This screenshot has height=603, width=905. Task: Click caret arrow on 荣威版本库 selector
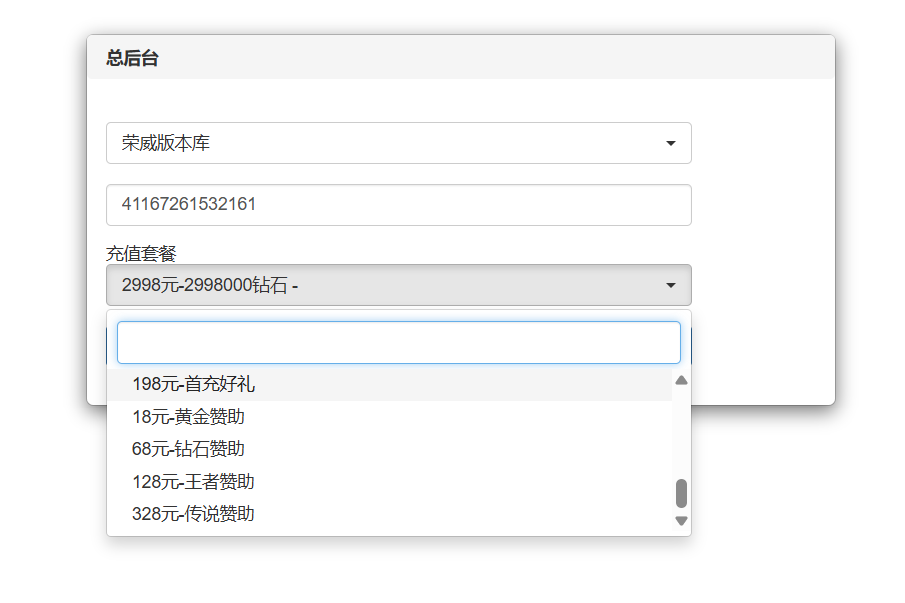[670, 144]
